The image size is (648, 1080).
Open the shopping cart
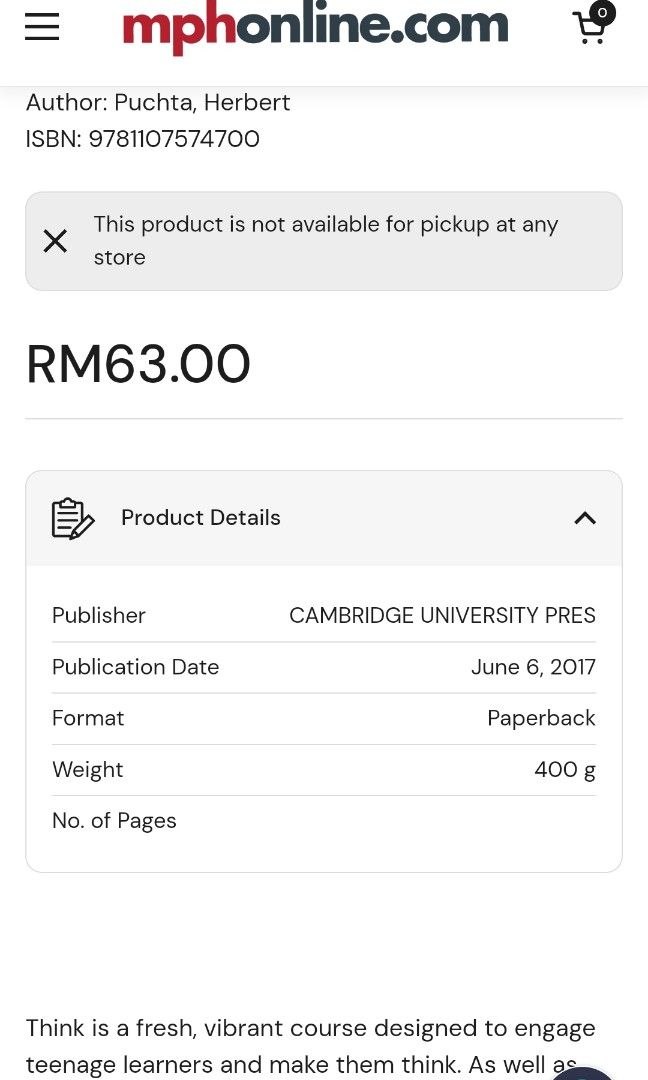[x=590, y=30]
